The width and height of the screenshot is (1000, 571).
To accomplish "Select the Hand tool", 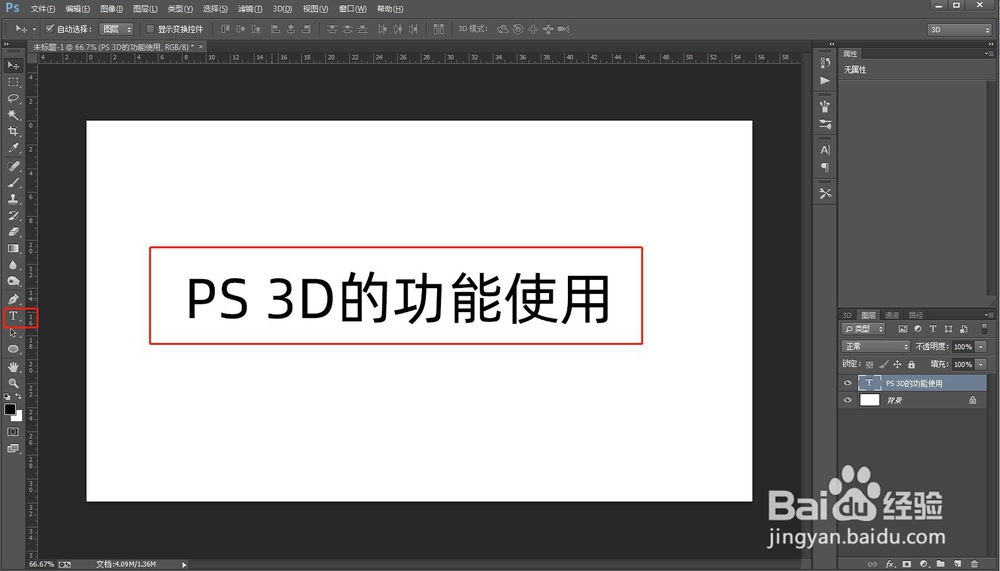I will 13,367.
